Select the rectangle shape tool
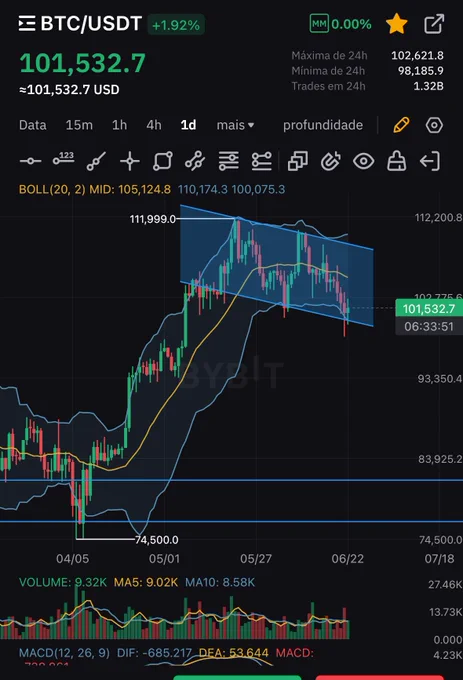 pos(163,161)
